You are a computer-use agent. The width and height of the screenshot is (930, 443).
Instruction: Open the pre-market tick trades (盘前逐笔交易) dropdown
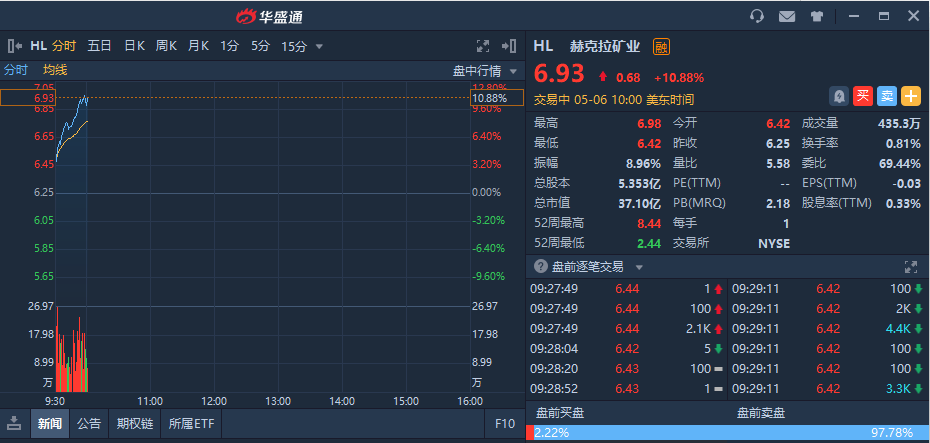(x=639, y=267)
